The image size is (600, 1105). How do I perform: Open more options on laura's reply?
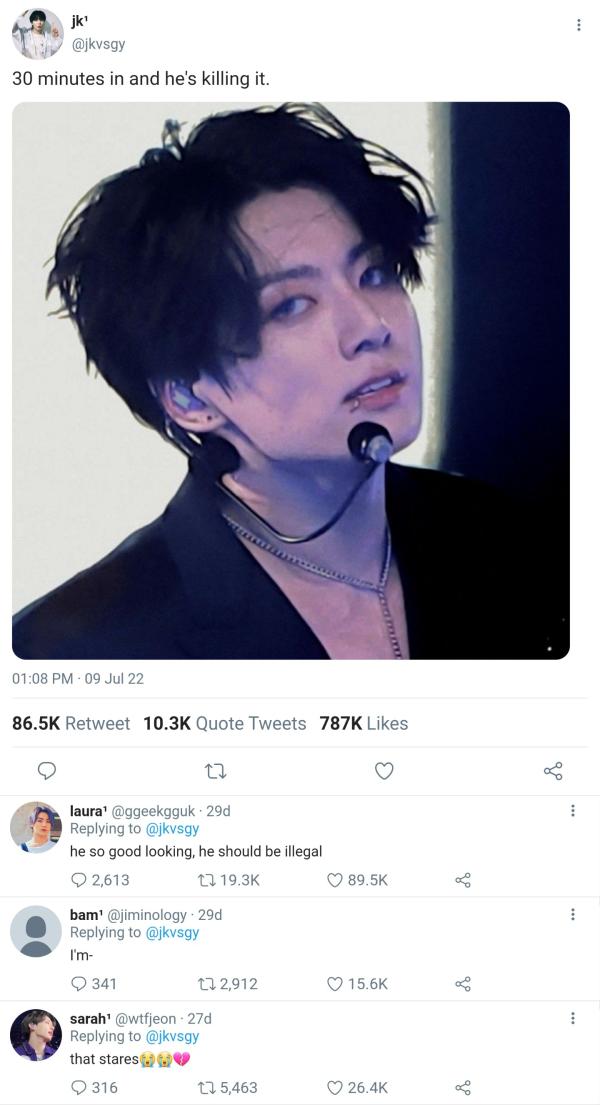pos(572,811)
